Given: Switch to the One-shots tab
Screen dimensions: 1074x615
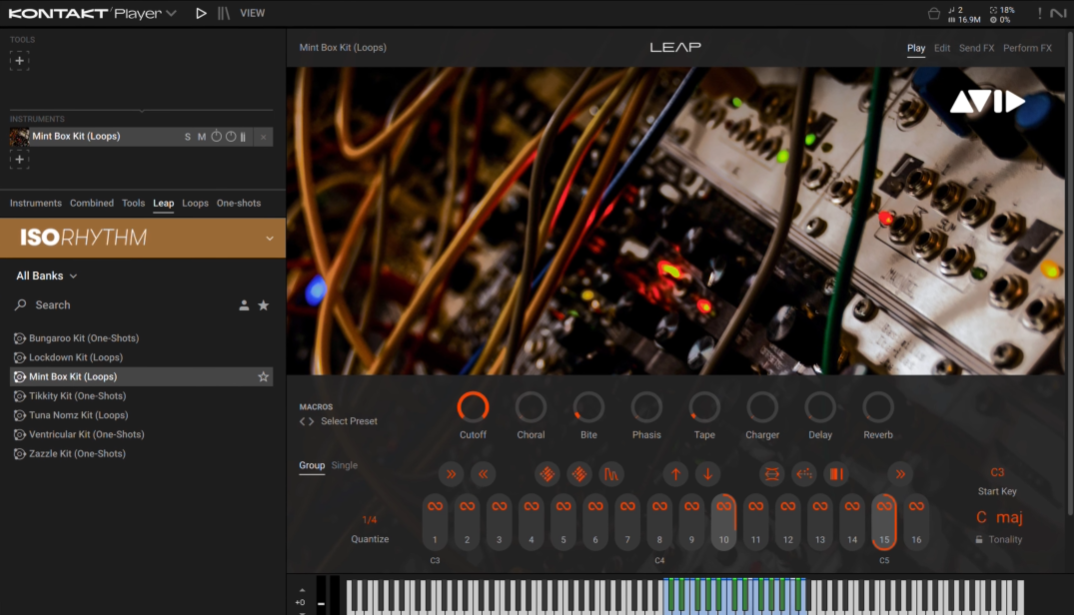Looking at the screenshot, I should [x=238, y=203].
